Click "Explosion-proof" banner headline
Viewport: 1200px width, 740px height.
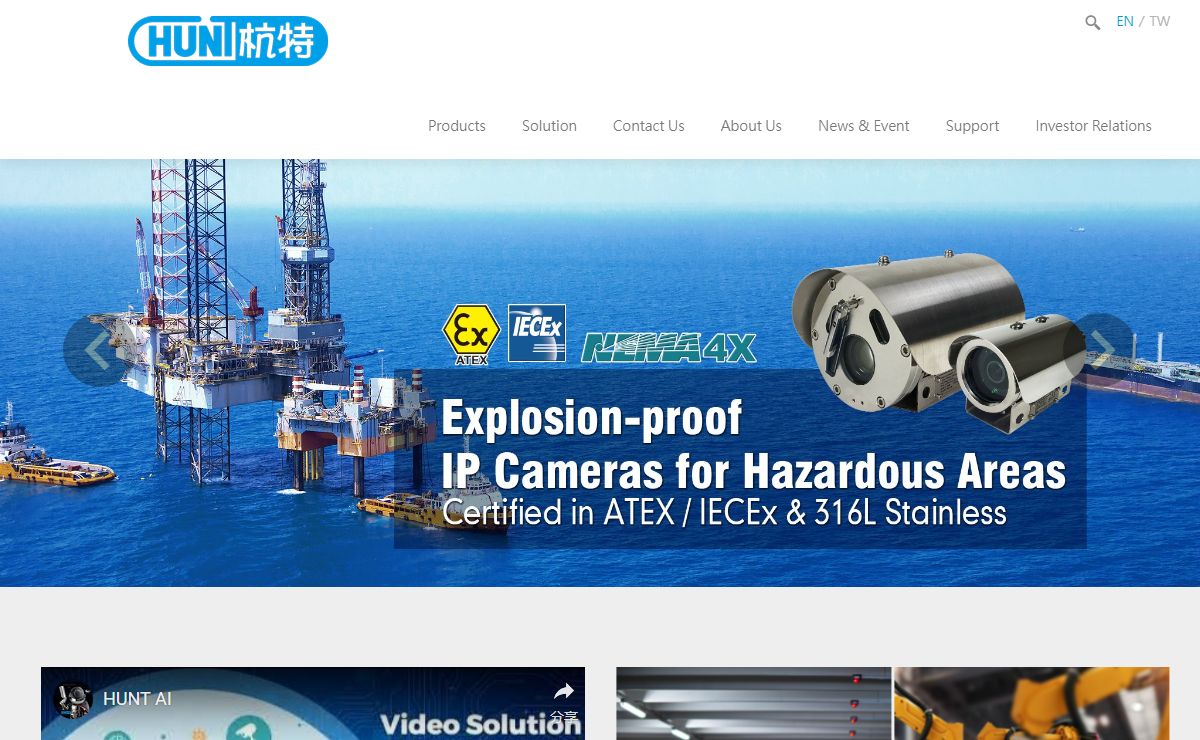pyautogui.click(x=592, y=418)
